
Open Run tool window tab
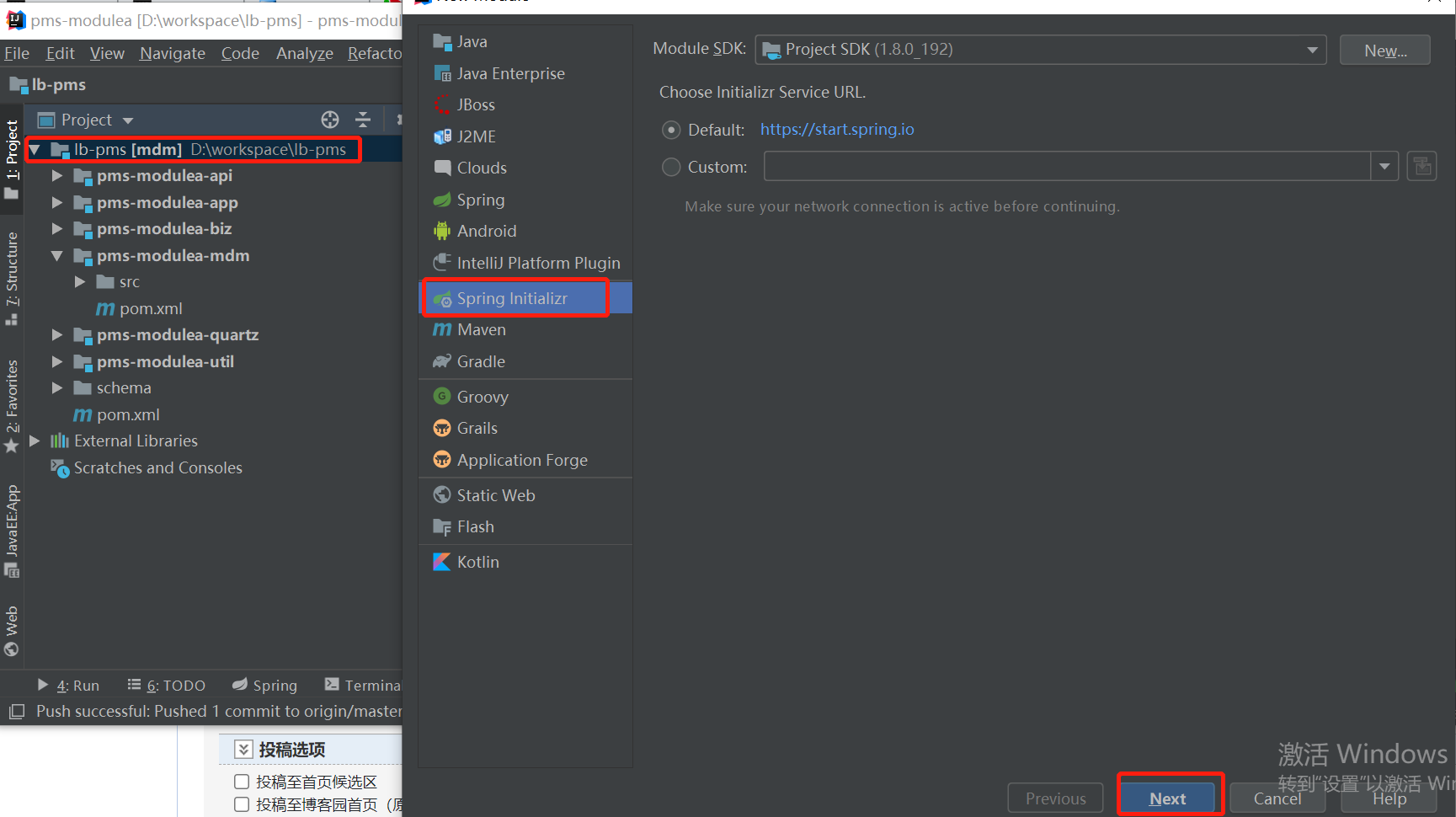pos(68,686)
